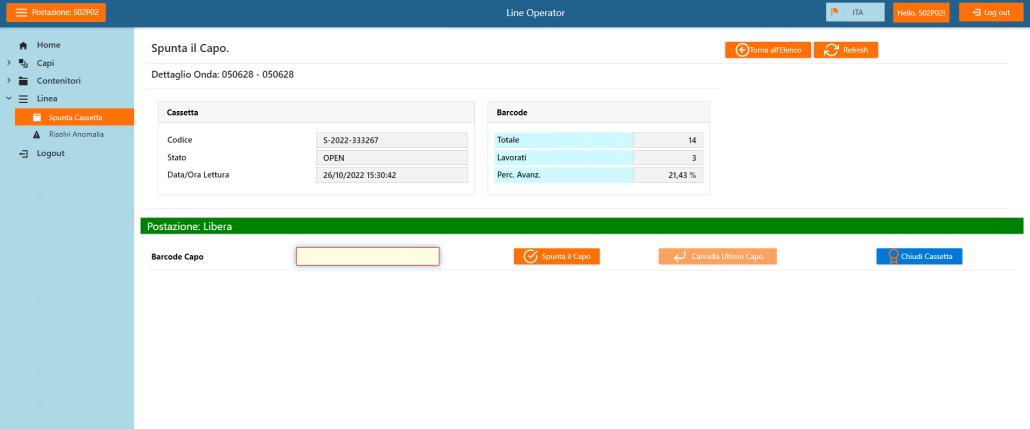Screen dimensions: 1030x429
Task: Click the Perc. Avanz. value 21,43 %
Action: [668, 175]
